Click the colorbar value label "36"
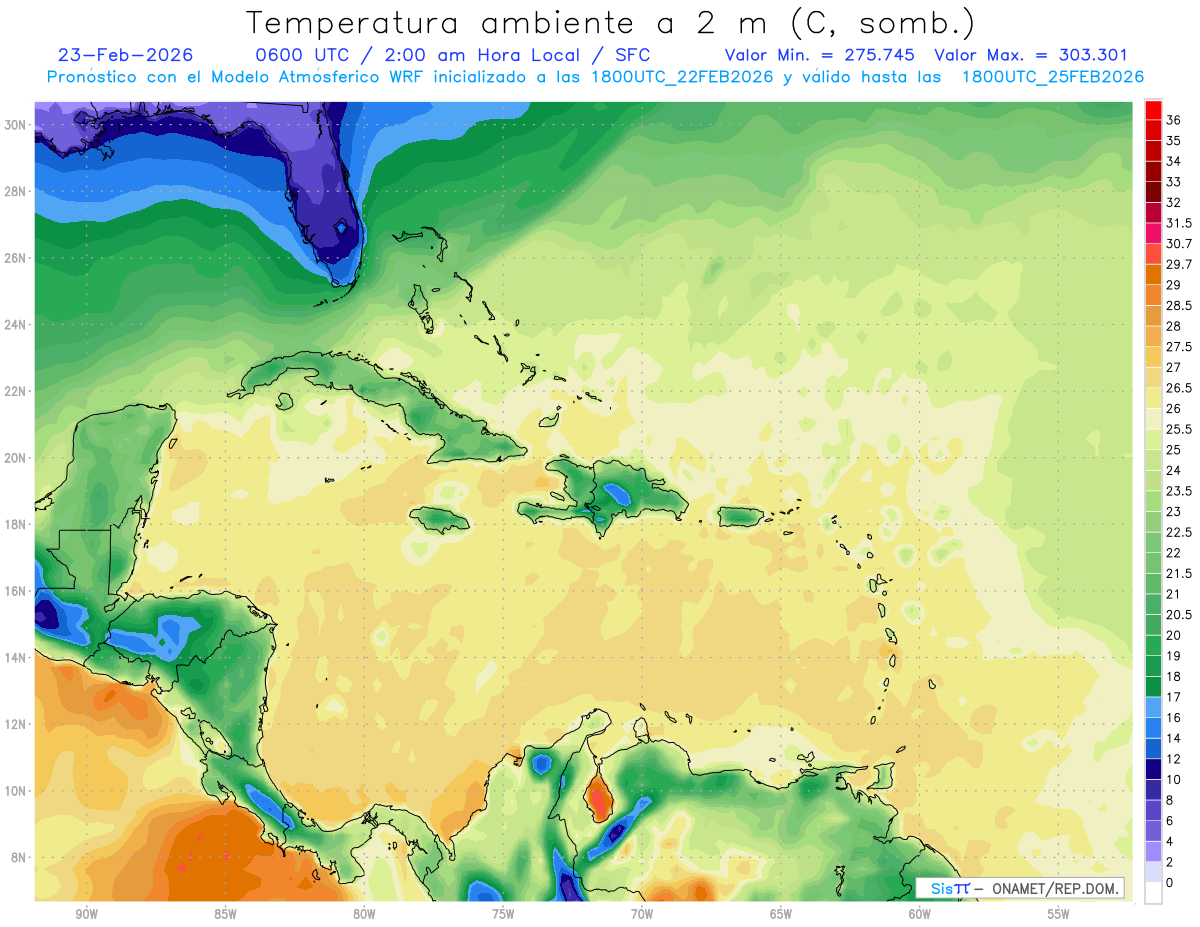 [x=1174, y=120]
